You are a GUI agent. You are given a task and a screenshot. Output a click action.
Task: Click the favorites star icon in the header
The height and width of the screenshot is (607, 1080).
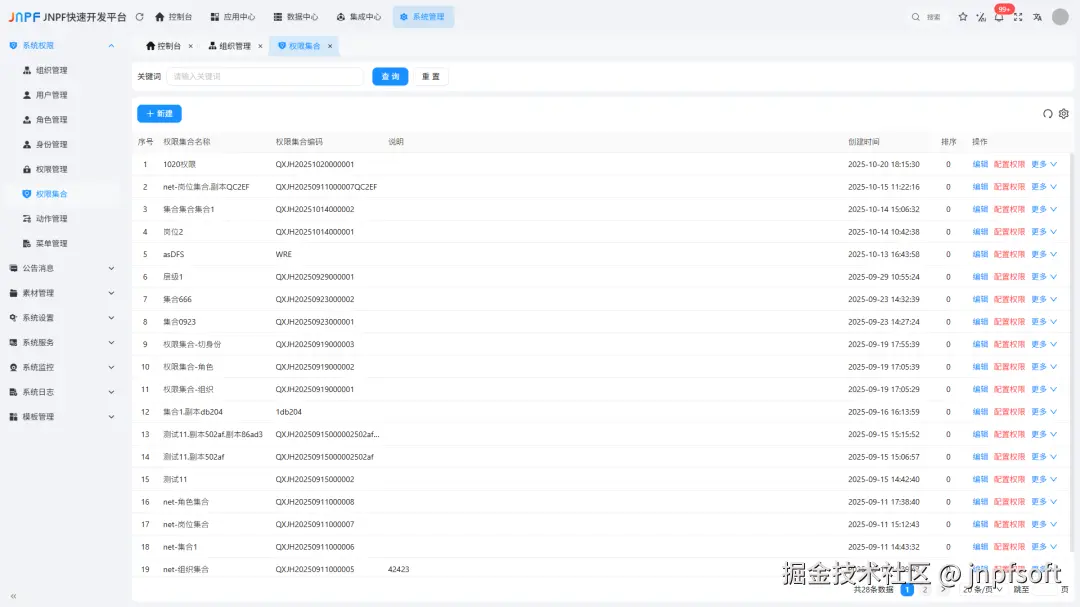(963, 17)
